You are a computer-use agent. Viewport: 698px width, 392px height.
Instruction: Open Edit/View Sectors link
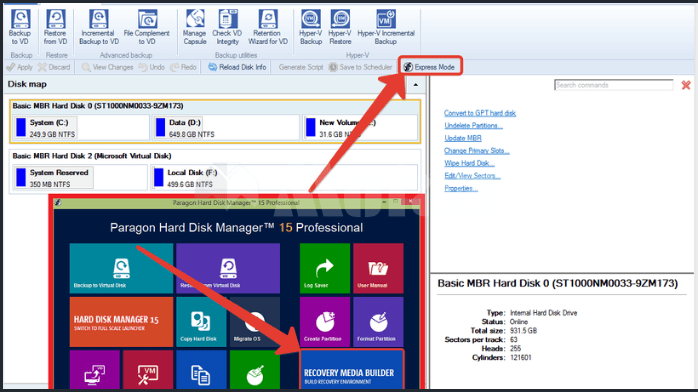472,176
